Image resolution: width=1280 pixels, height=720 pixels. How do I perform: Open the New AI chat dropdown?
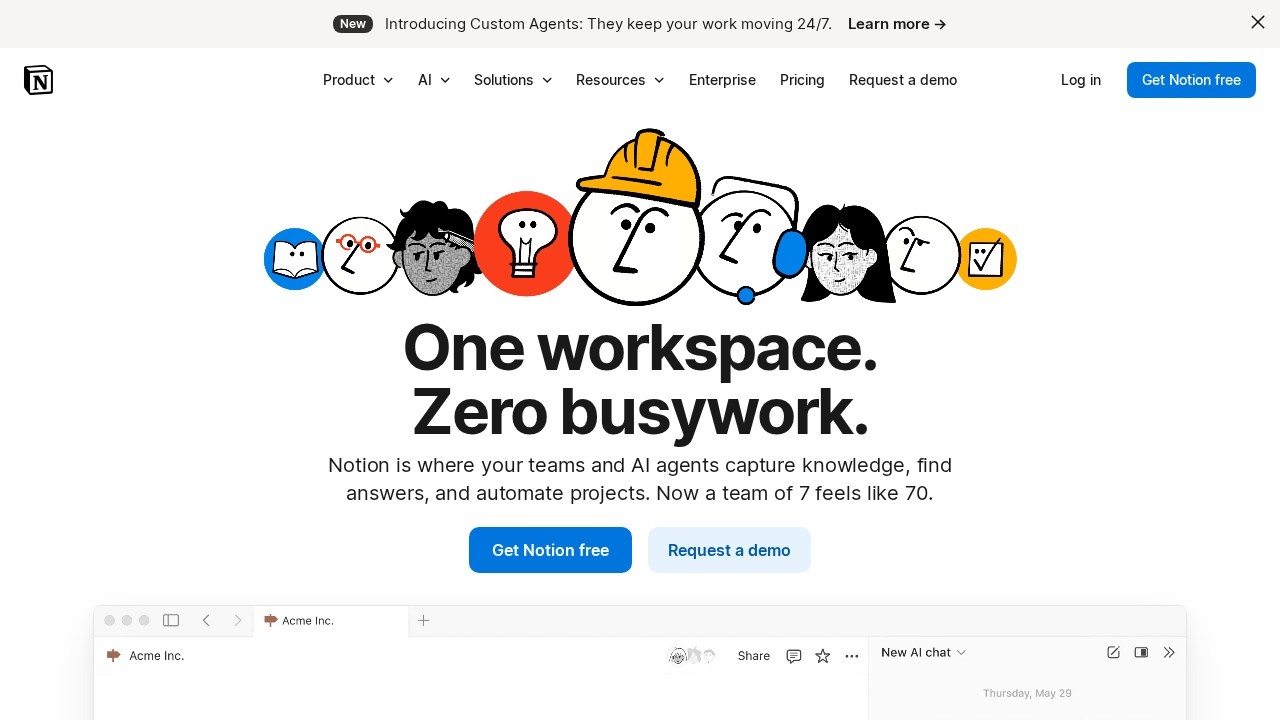coord(924,652)
